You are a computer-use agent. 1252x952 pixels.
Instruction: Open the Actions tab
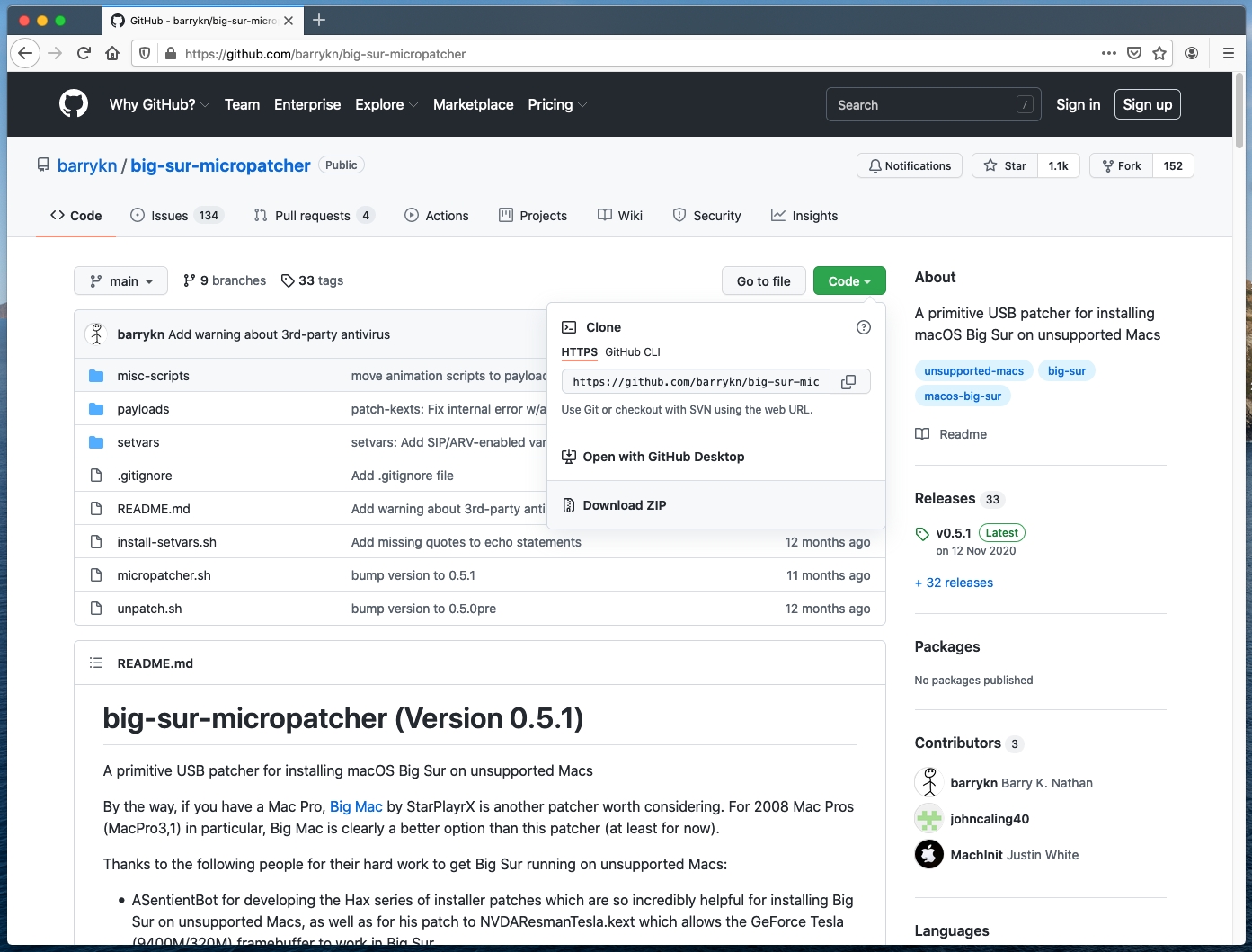[437, 216]
